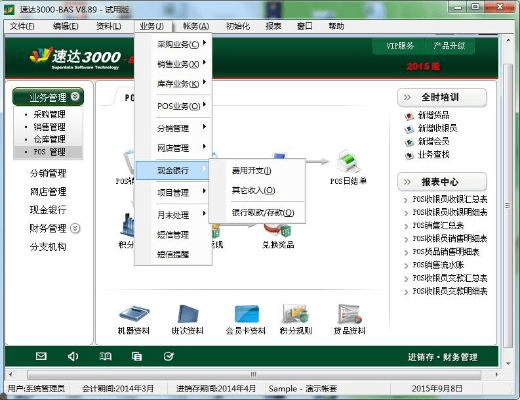Viewport: 520px width, 400px height.
Task: Select 银行取款/存款(Q) submenu item
Action: coord(257,212)
